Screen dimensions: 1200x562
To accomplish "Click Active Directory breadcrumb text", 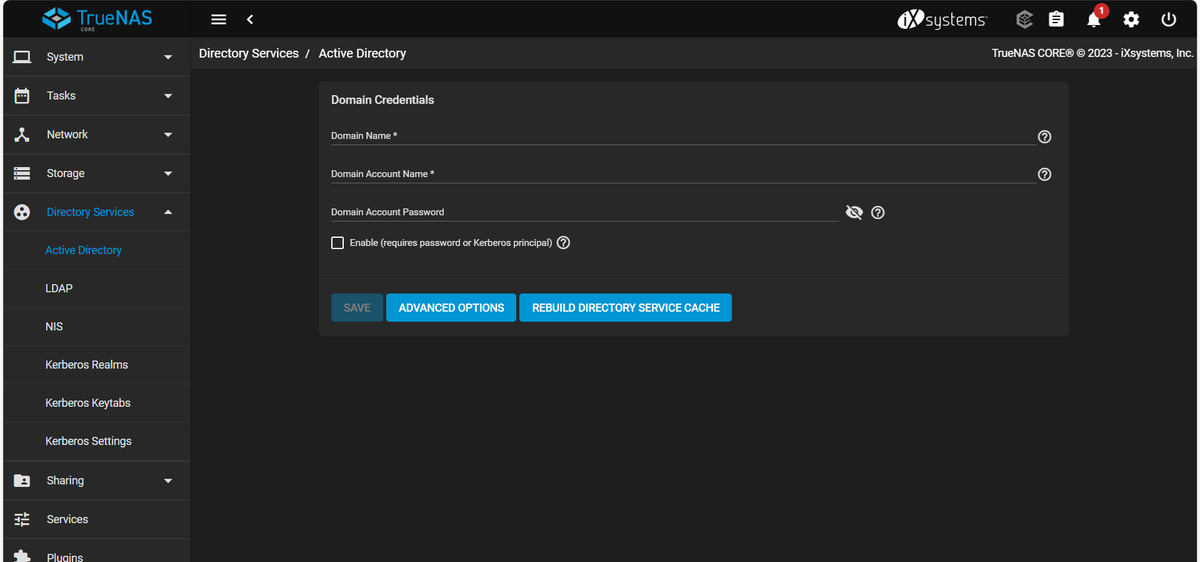I will click(362, 53).
